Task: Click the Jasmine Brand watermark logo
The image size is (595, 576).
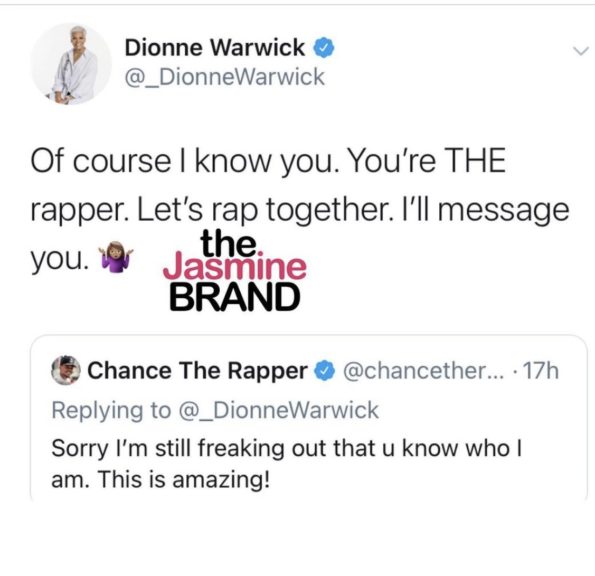Action: [x=234, y=270]
